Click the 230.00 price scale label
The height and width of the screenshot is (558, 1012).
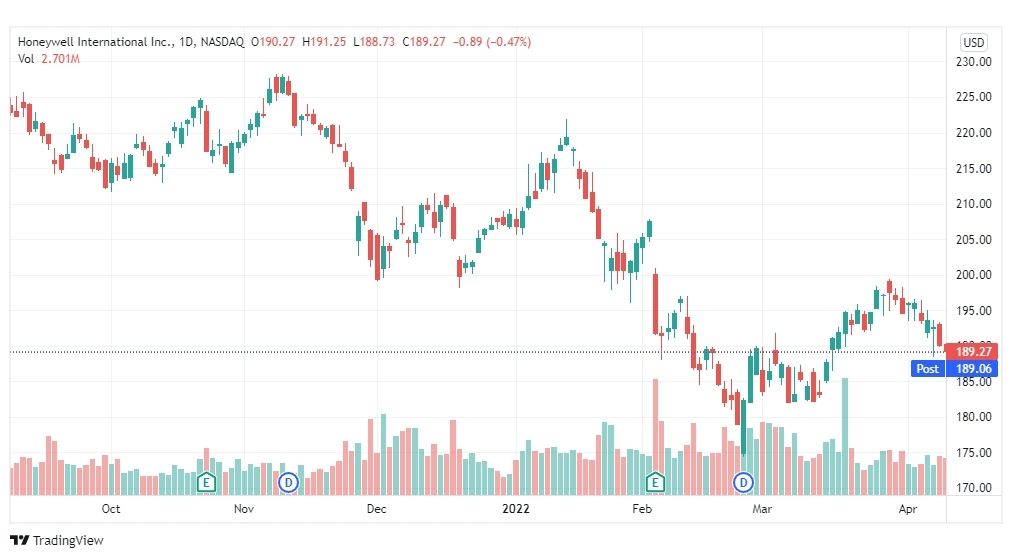(973, 62)
